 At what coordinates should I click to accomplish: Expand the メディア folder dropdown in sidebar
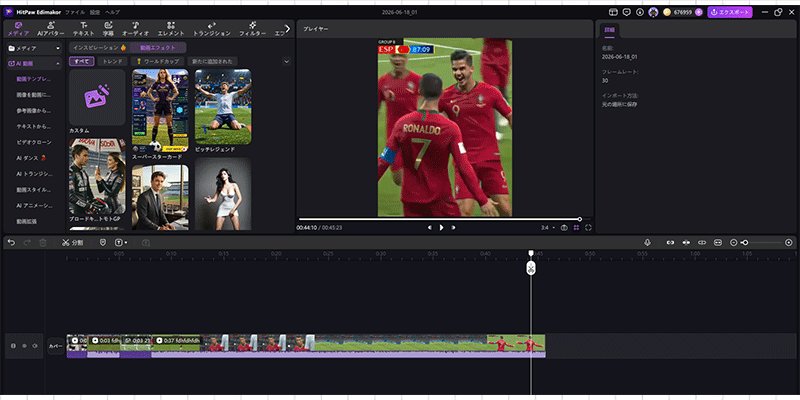pos(34,48)
